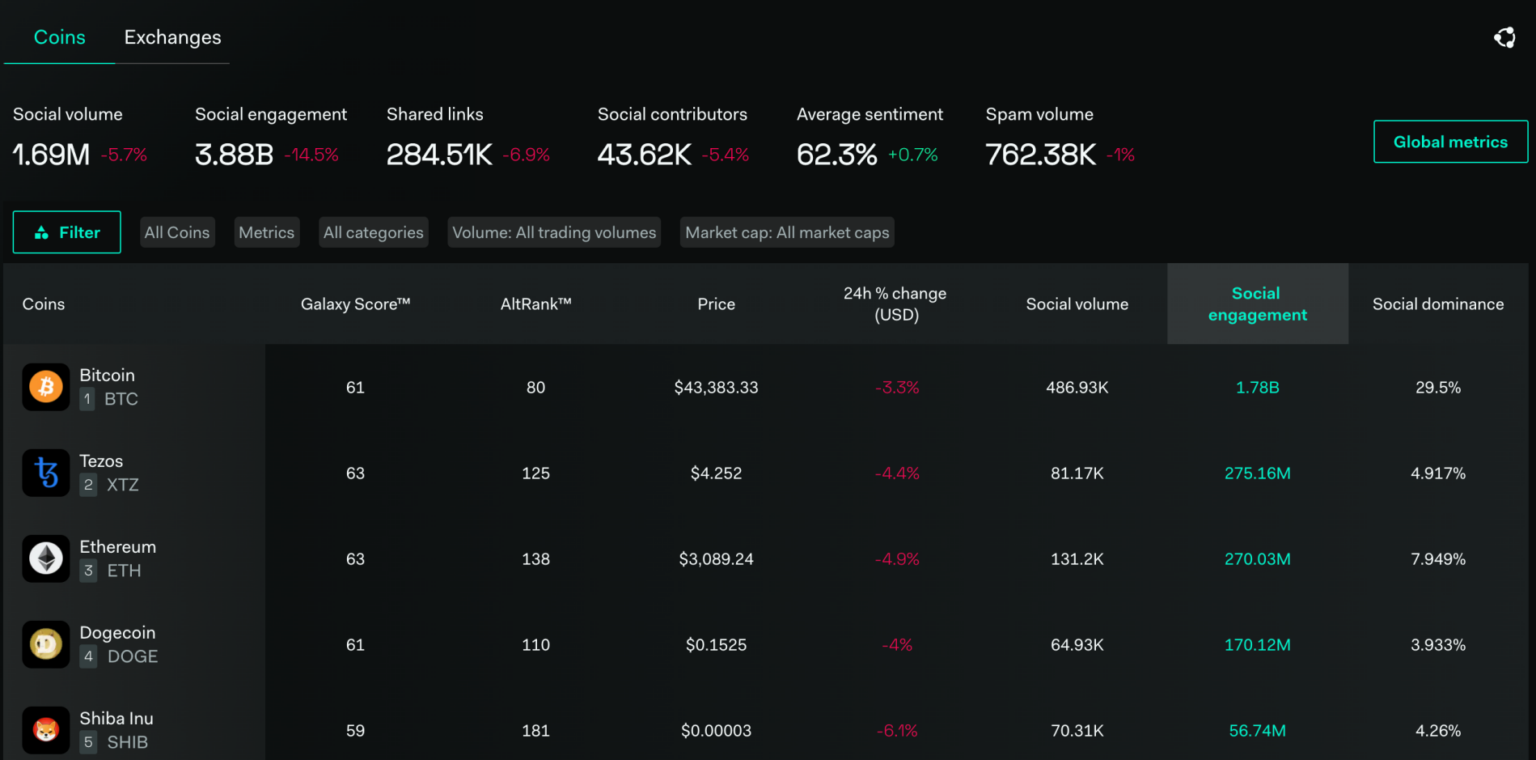
Task: Click the Tezos coin logo icon
Action: [46, 473]
